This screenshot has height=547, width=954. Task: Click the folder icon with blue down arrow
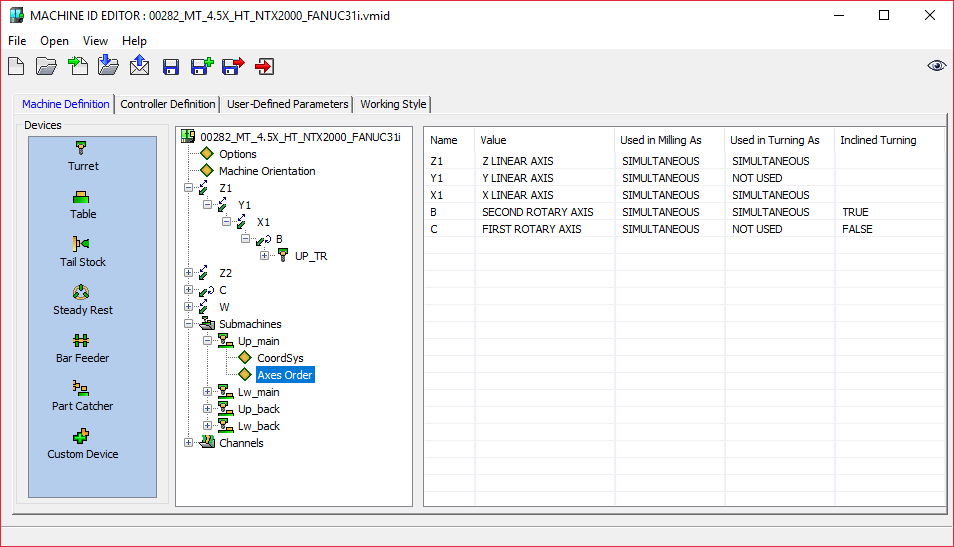tap(108, 65)
